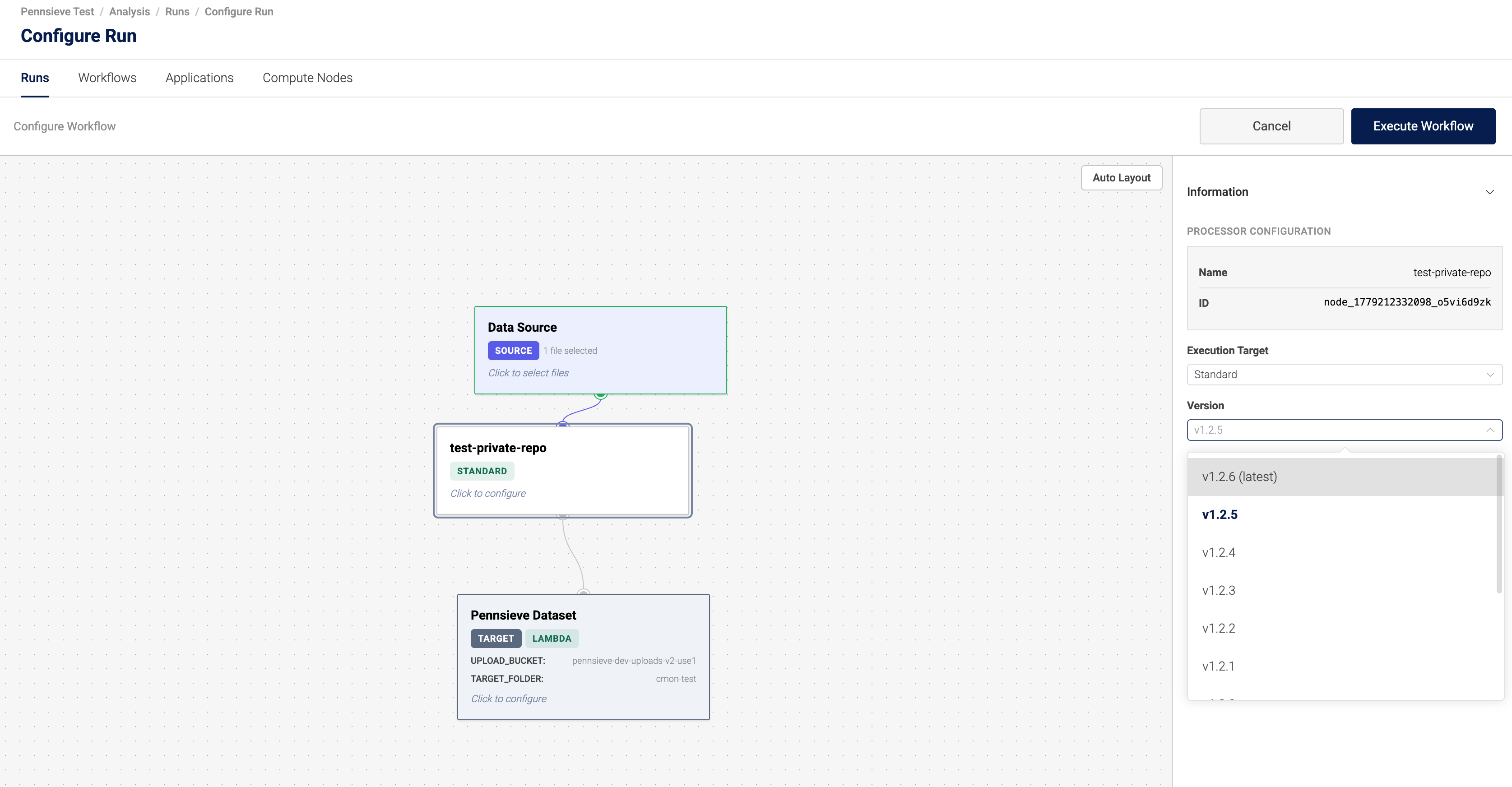Select the Data Source node
This screenshot has width=1512, height=787.
600,350
